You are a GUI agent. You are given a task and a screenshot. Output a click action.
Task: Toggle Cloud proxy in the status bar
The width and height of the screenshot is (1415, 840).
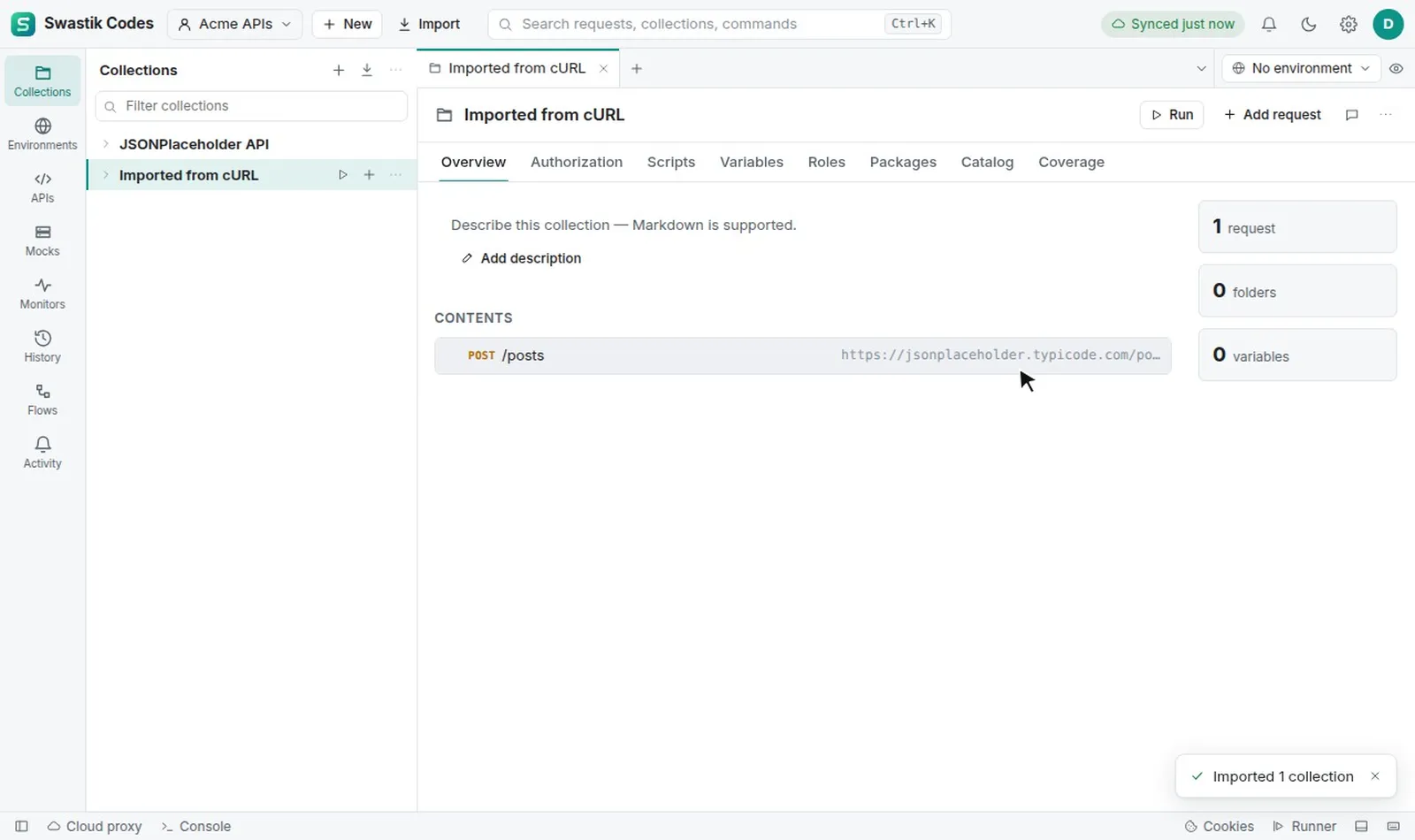click(x=95, y=826)
